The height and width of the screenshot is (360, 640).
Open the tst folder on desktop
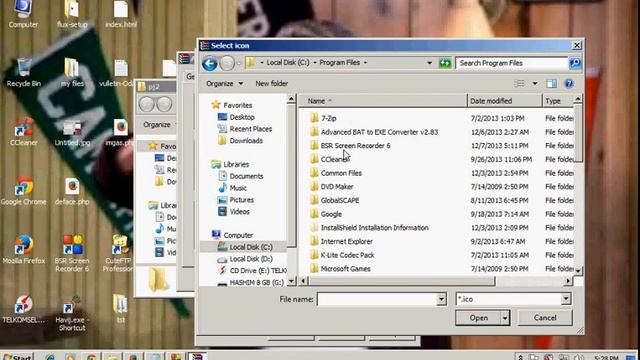120,309
